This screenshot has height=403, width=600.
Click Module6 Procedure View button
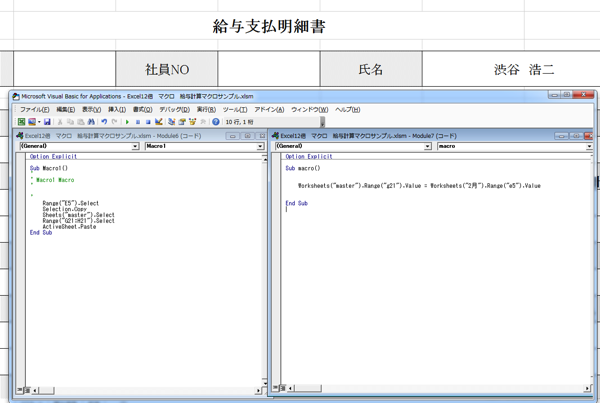tap(19, 390)
